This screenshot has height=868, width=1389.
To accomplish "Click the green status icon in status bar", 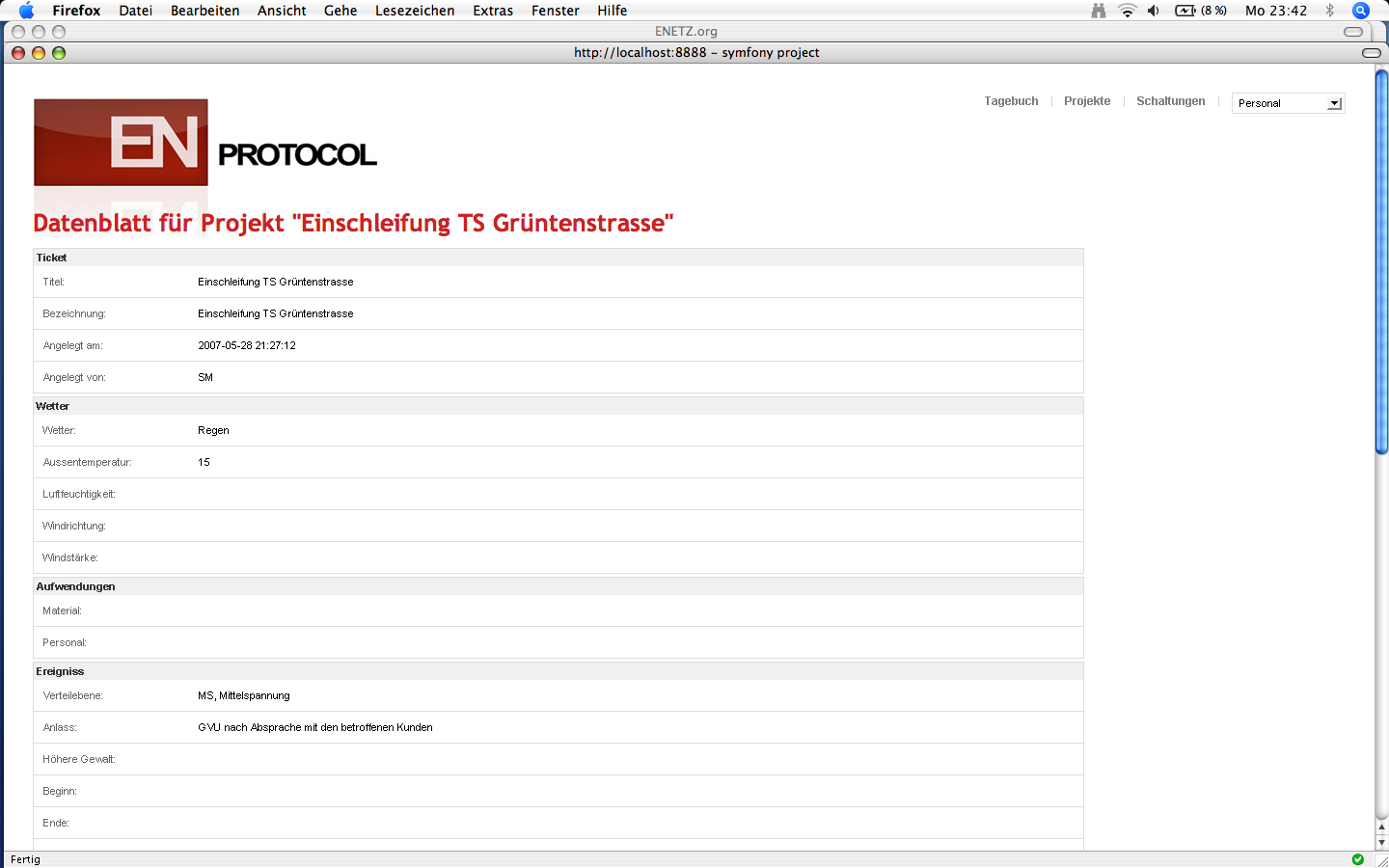I will pyautogui.click(x=1358, y=859).
